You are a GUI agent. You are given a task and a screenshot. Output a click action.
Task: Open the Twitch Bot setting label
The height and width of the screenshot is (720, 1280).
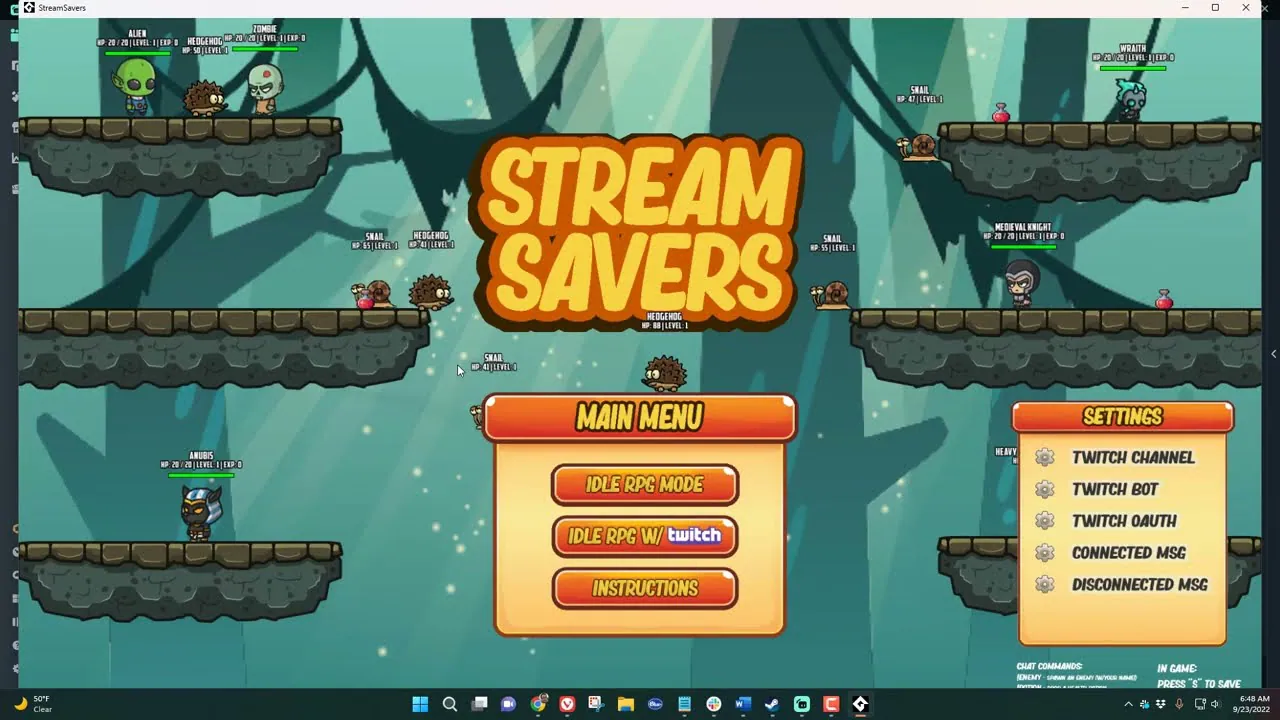click(1115, 489)
